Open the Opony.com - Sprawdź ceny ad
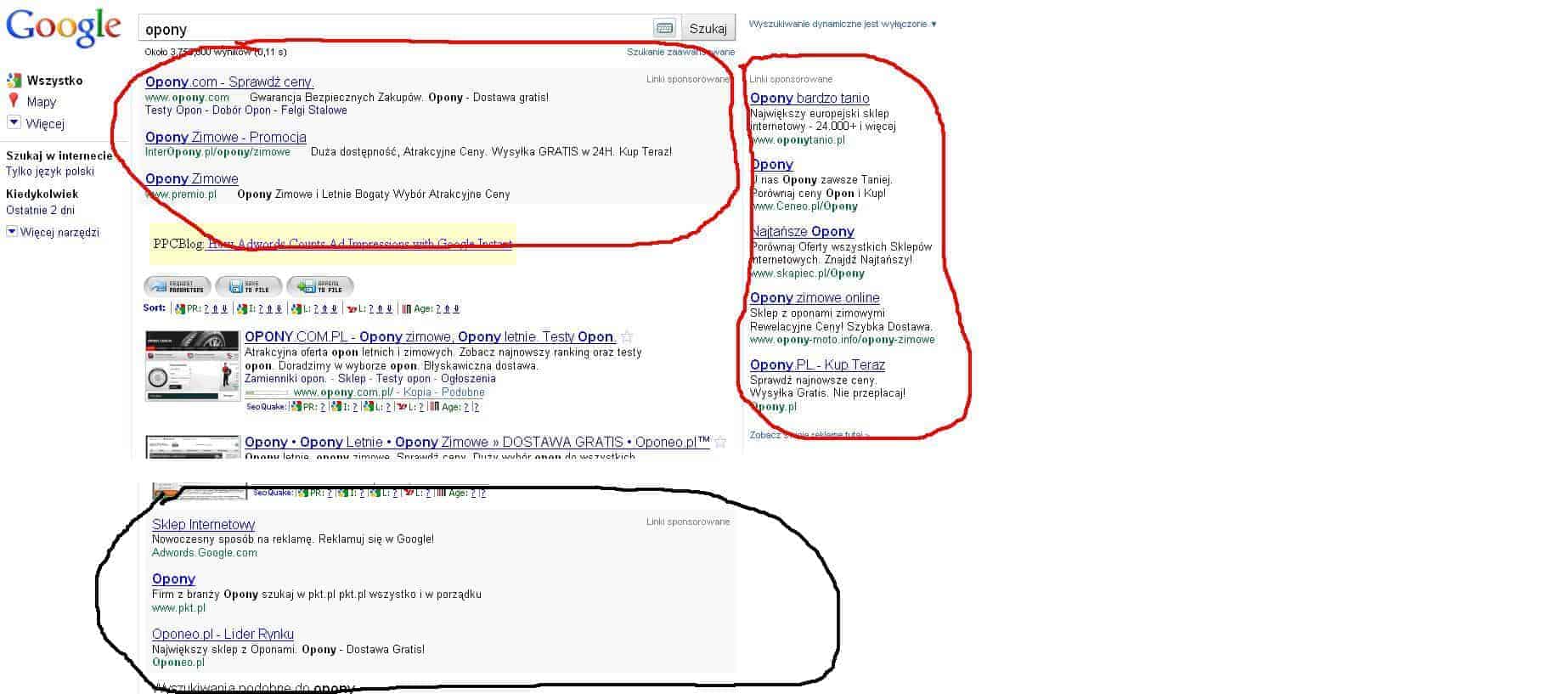1568x694 pixels. tap(229, 82)
